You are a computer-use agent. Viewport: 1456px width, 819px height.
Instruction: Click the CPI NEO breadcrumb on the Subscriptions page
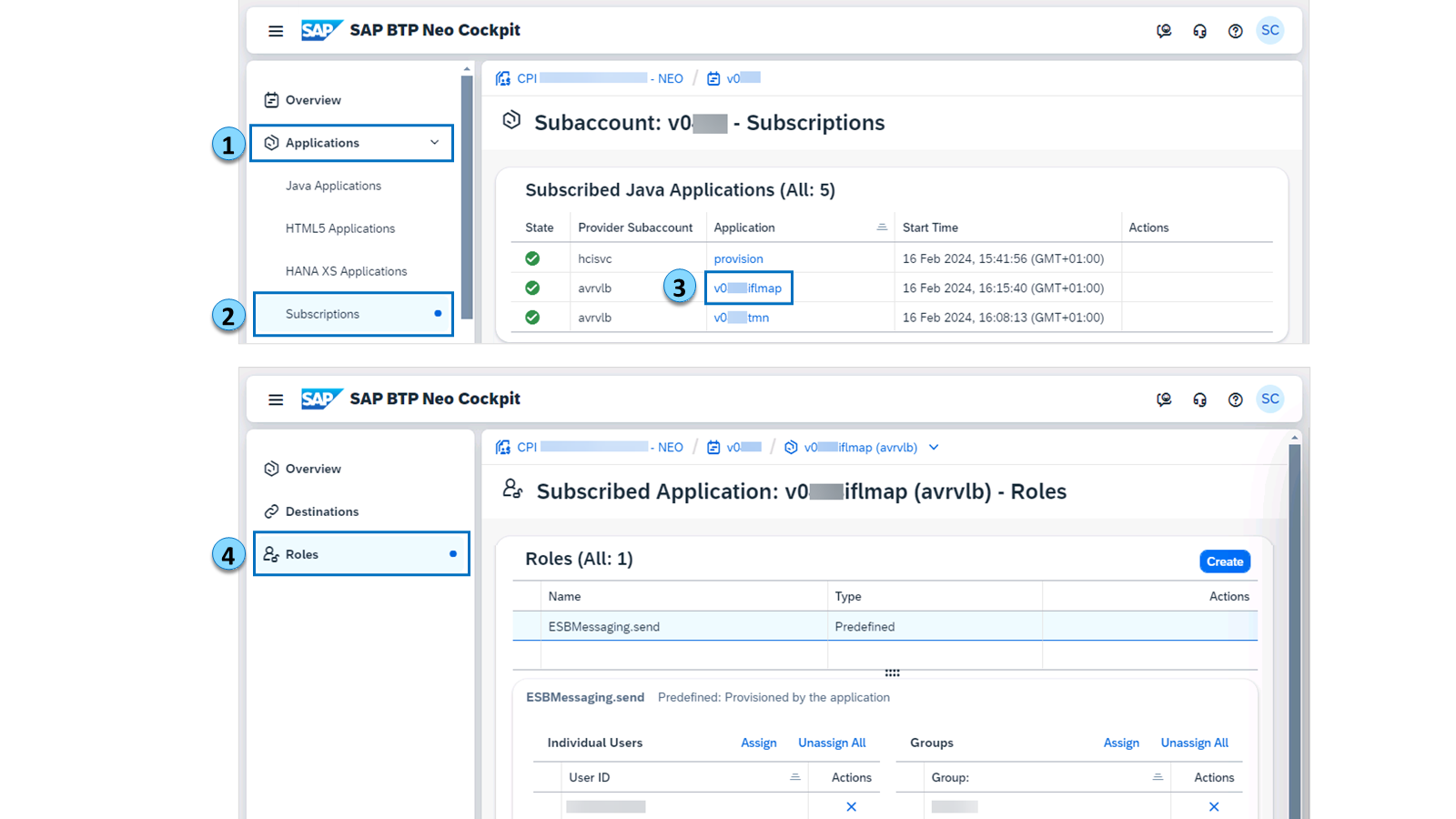(x=590, y=78)
